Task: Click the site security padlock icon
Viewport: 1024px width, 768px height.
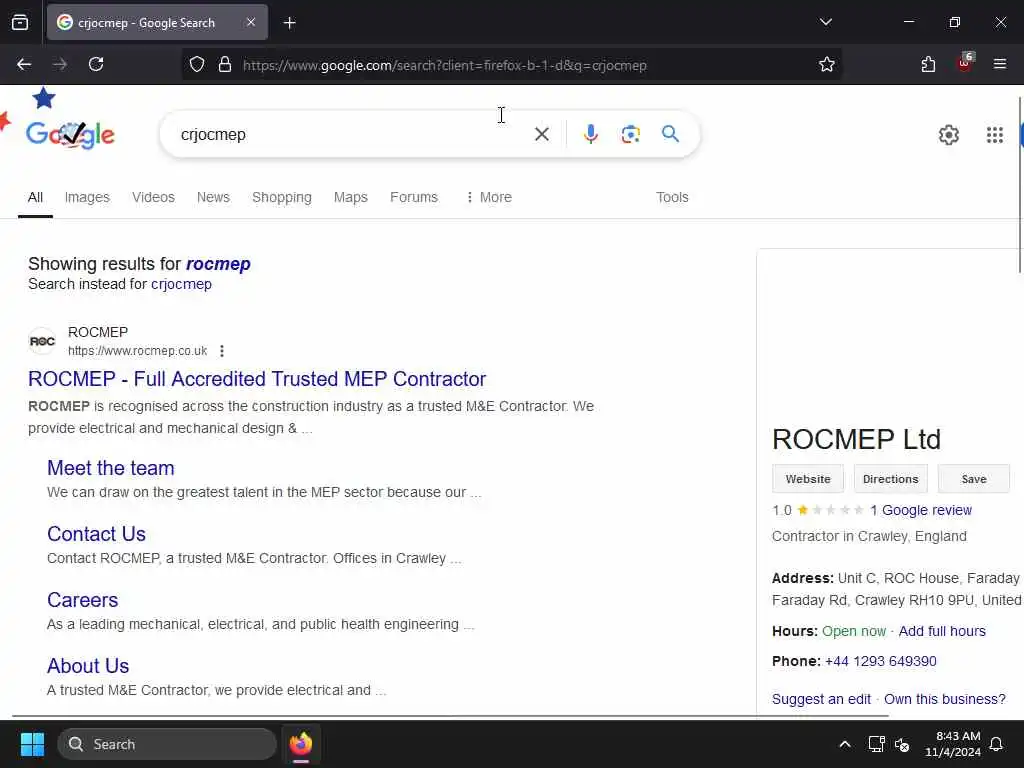Action: point(225,64)
